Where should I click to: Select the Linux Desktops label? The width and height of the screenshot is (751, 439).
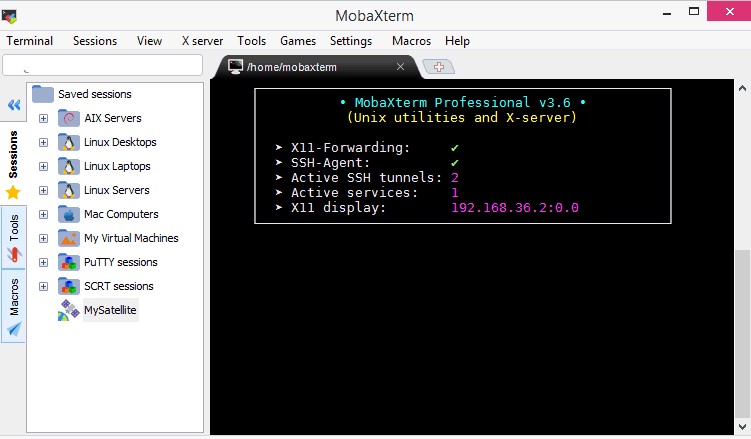click(x=120, y=142)
